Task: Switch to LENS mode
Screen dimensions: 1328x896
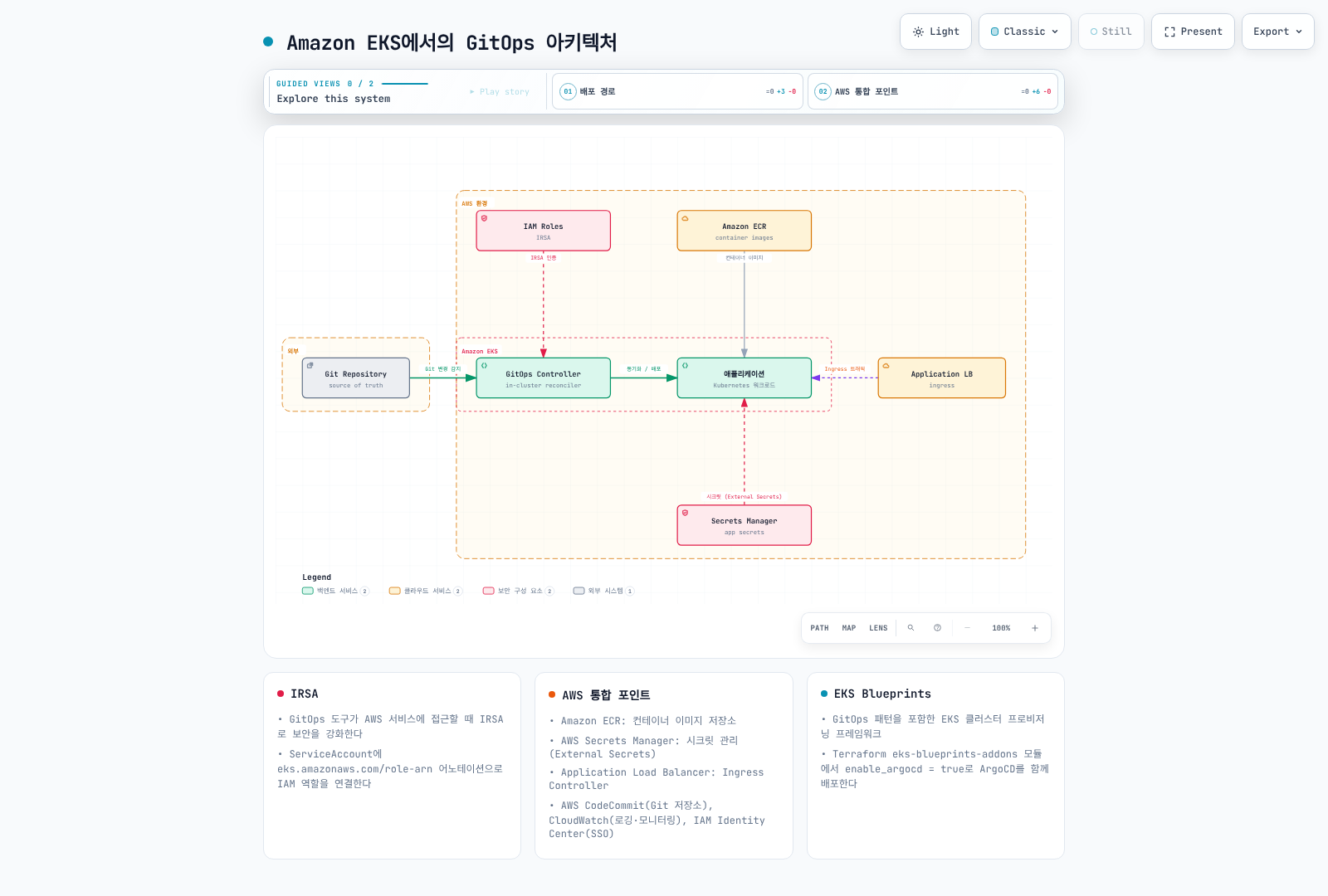Action: (x=878, y=628)
